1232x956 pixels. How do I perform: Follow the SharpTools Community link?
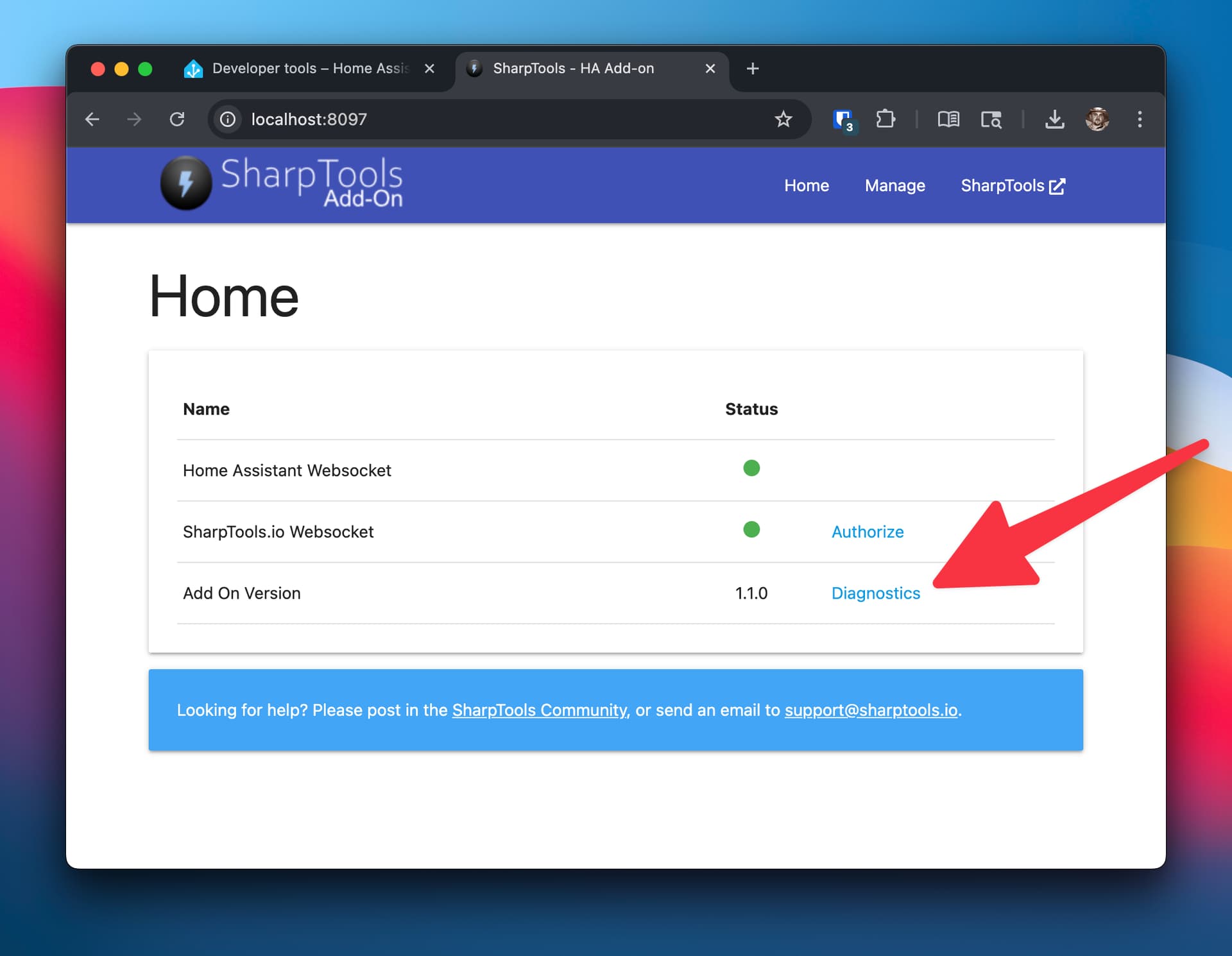click(x=540, y=710)
